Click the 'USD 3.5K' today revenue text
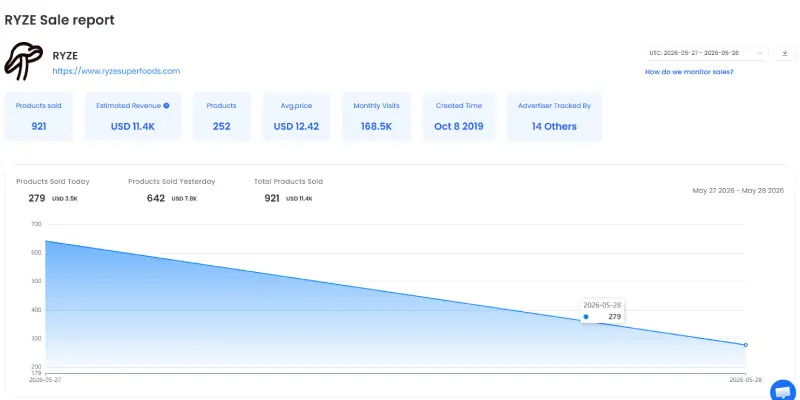This screenshot has height=400, width=800. 65,199
